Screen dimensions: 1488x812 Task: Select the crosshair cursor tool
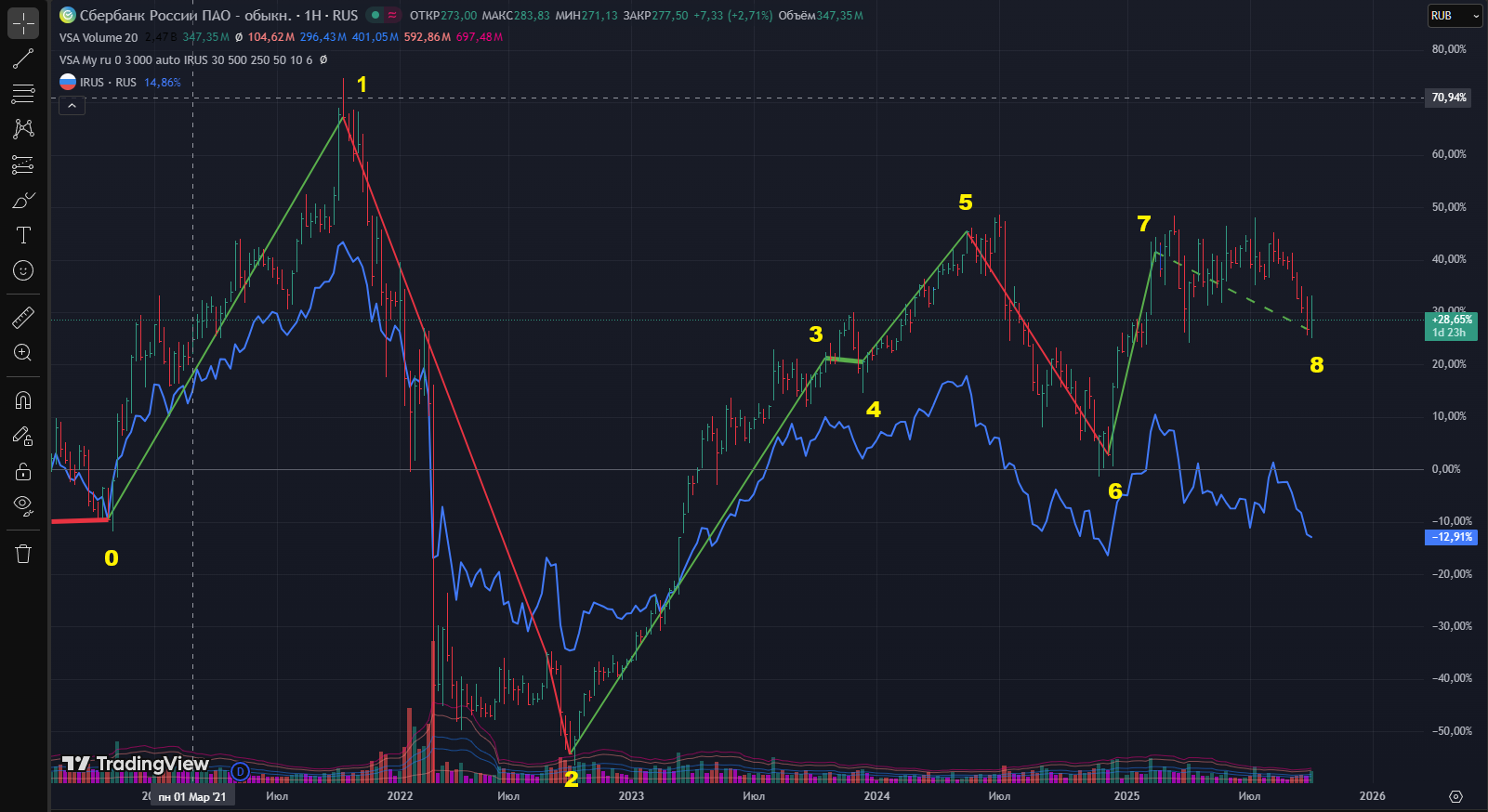point(23,22)
